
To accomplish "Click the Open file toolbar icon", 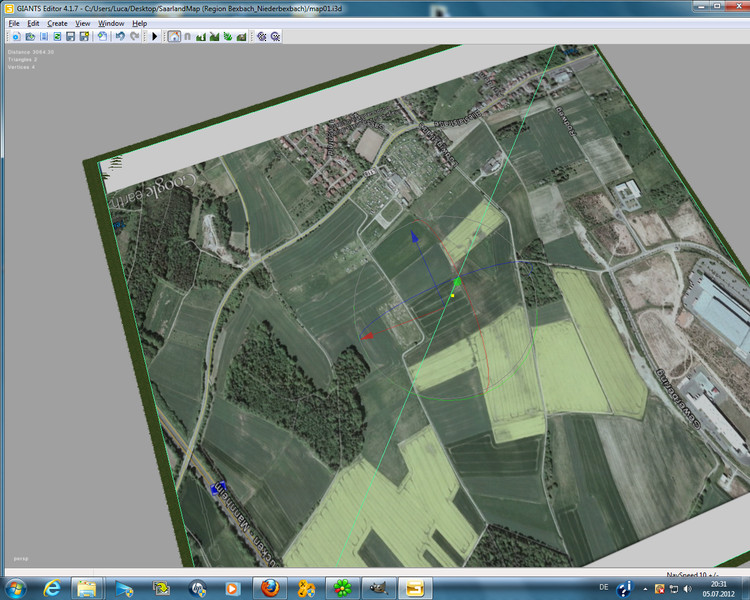I will [30, 36].
